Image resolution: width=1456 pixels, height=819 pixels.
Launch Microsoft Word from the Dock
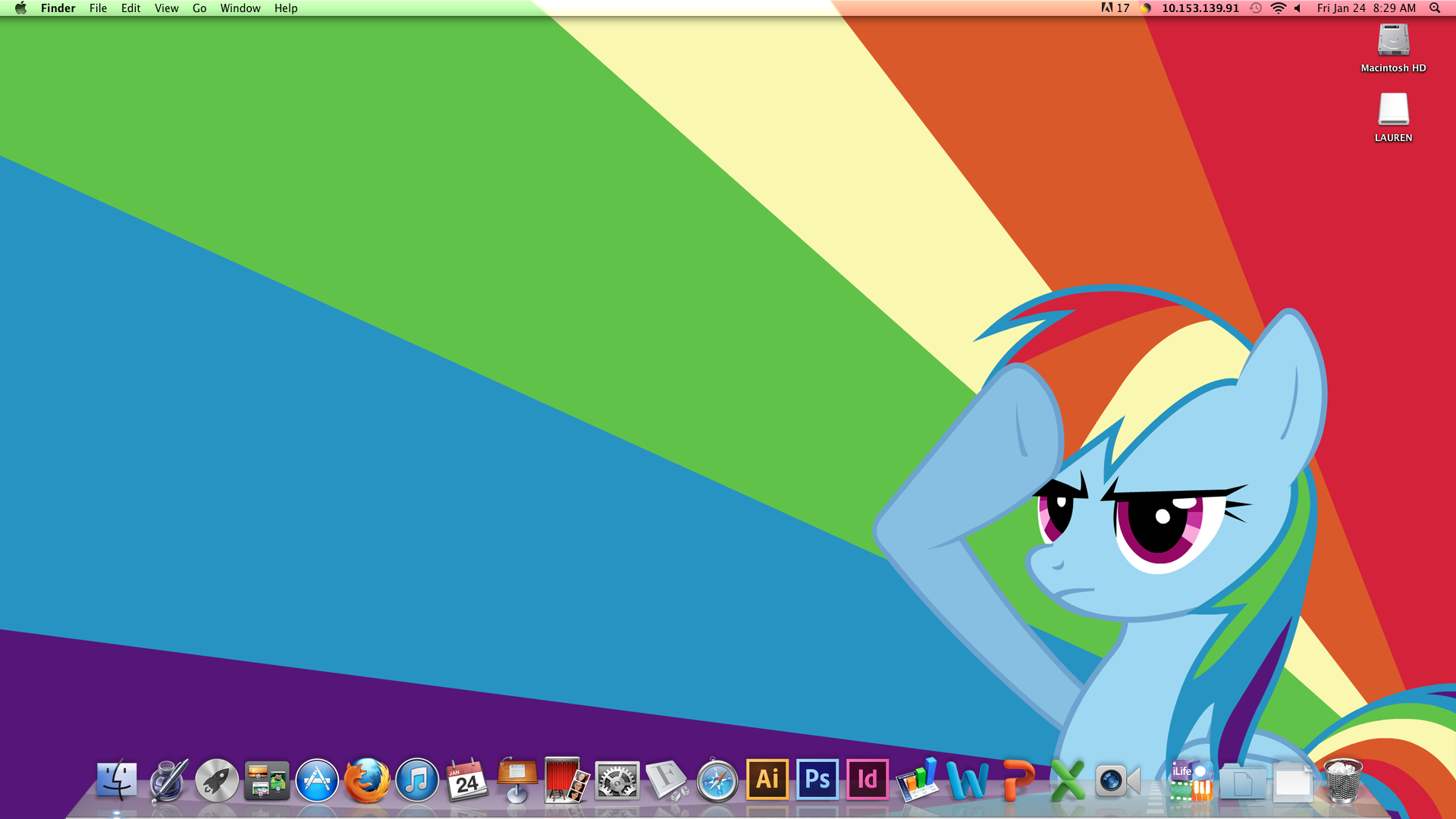click(967, 780)
